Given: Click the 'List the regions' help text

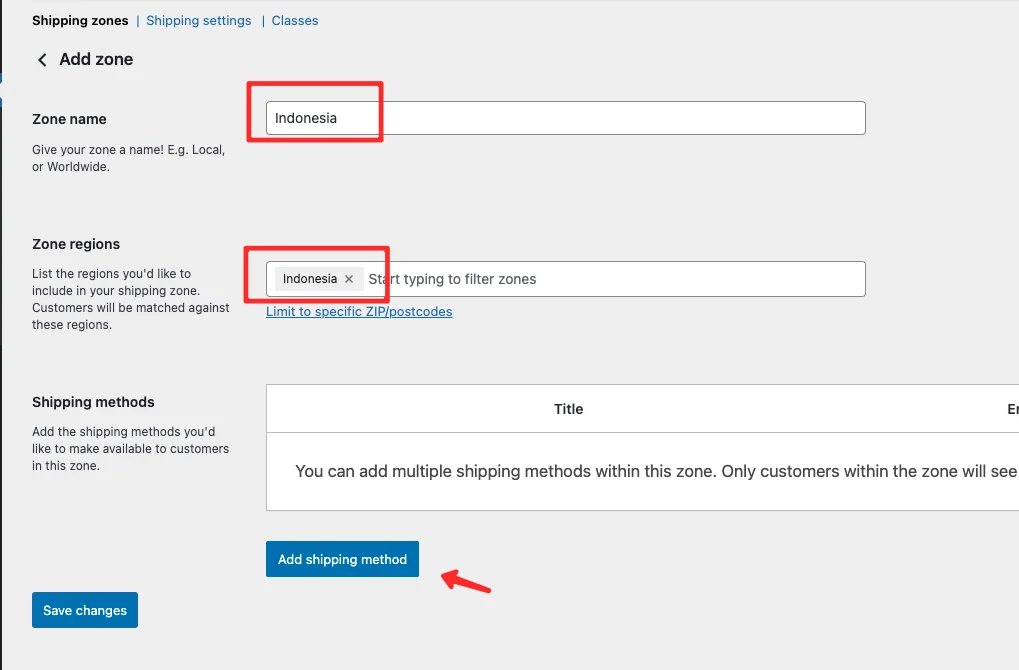Looking at the screenshot, I should click(130, 298).
